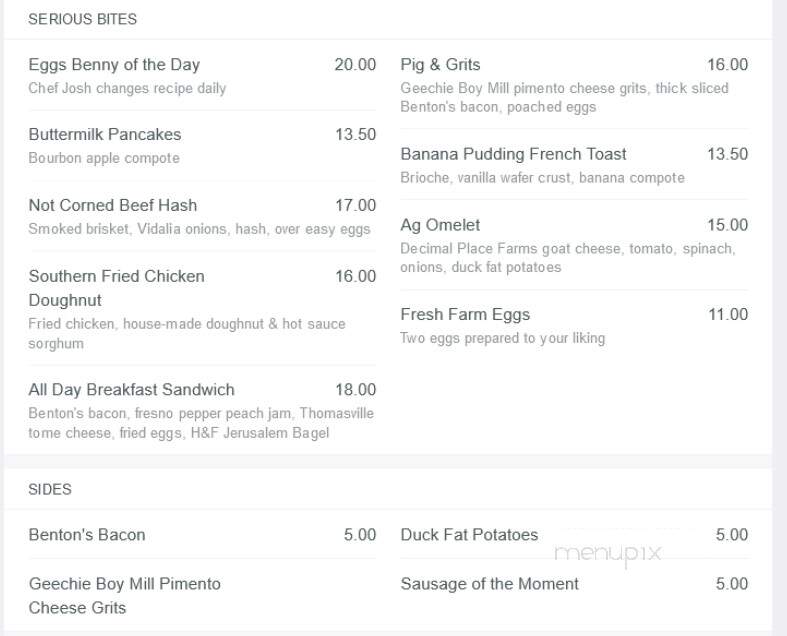787x636 pixels.
Task: Click the 18.00 price of Breakfast Sandwich
Action: pyautogui.click(x=355, y=390)
